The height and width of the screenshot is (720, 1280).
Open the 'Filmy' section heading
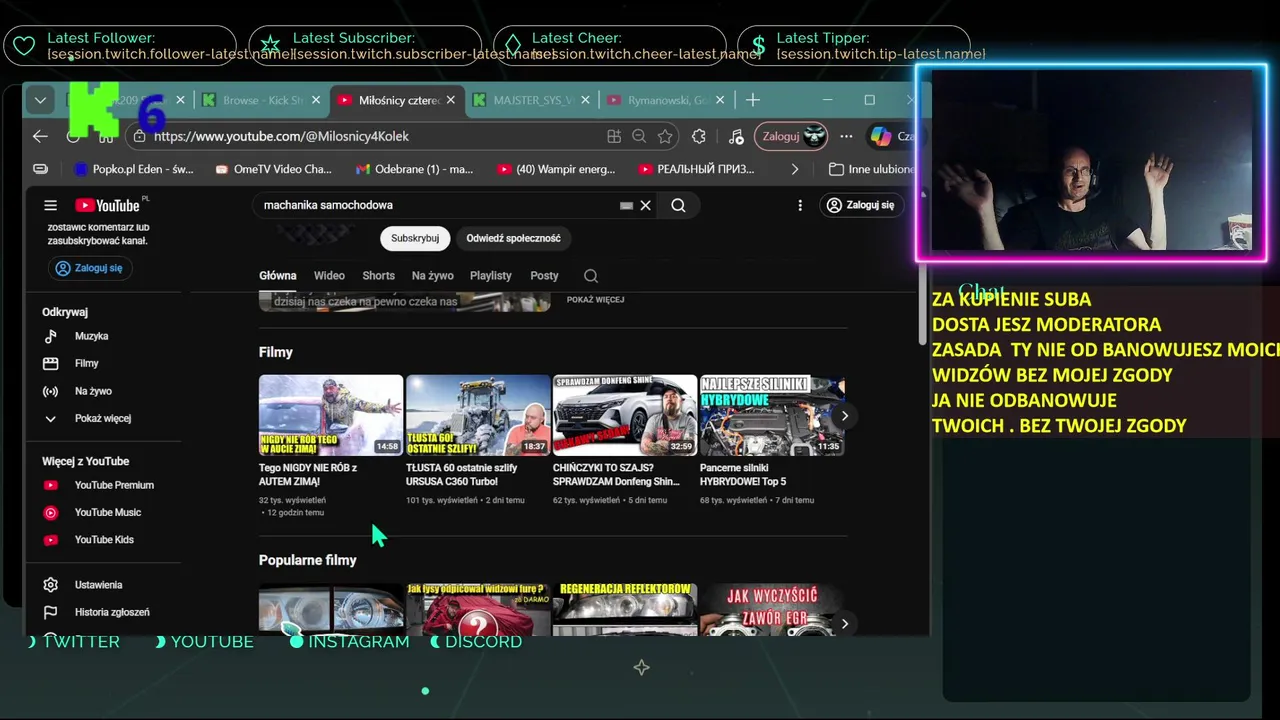click(x=276, y=352)
